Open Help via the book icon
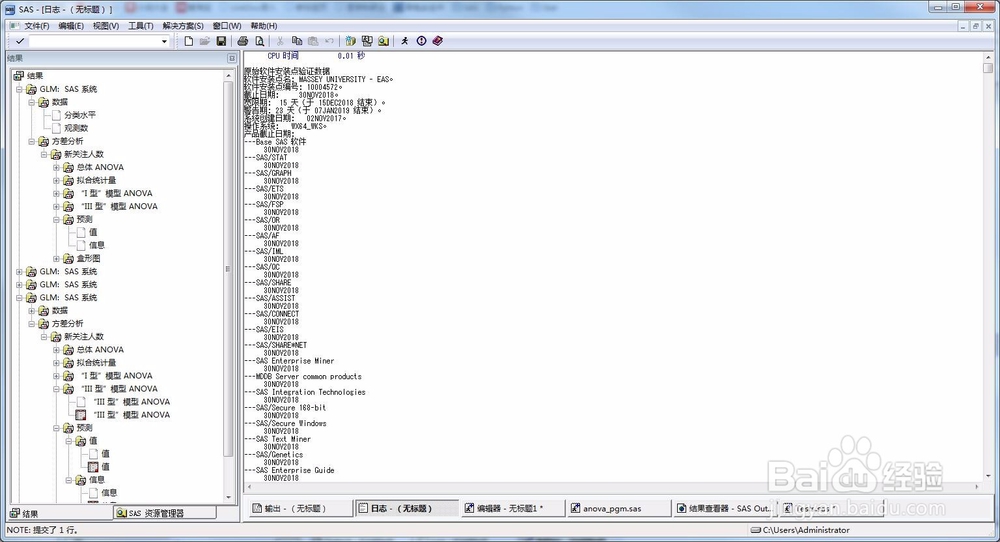1000x542 pixels. click(438, 41)
